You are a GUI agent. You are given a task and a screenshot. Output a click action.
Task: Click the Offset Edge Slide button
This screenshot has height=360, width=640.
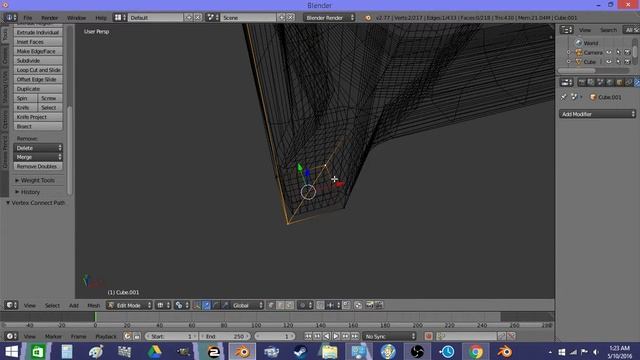pyautogui.click(x=38, y=79)
